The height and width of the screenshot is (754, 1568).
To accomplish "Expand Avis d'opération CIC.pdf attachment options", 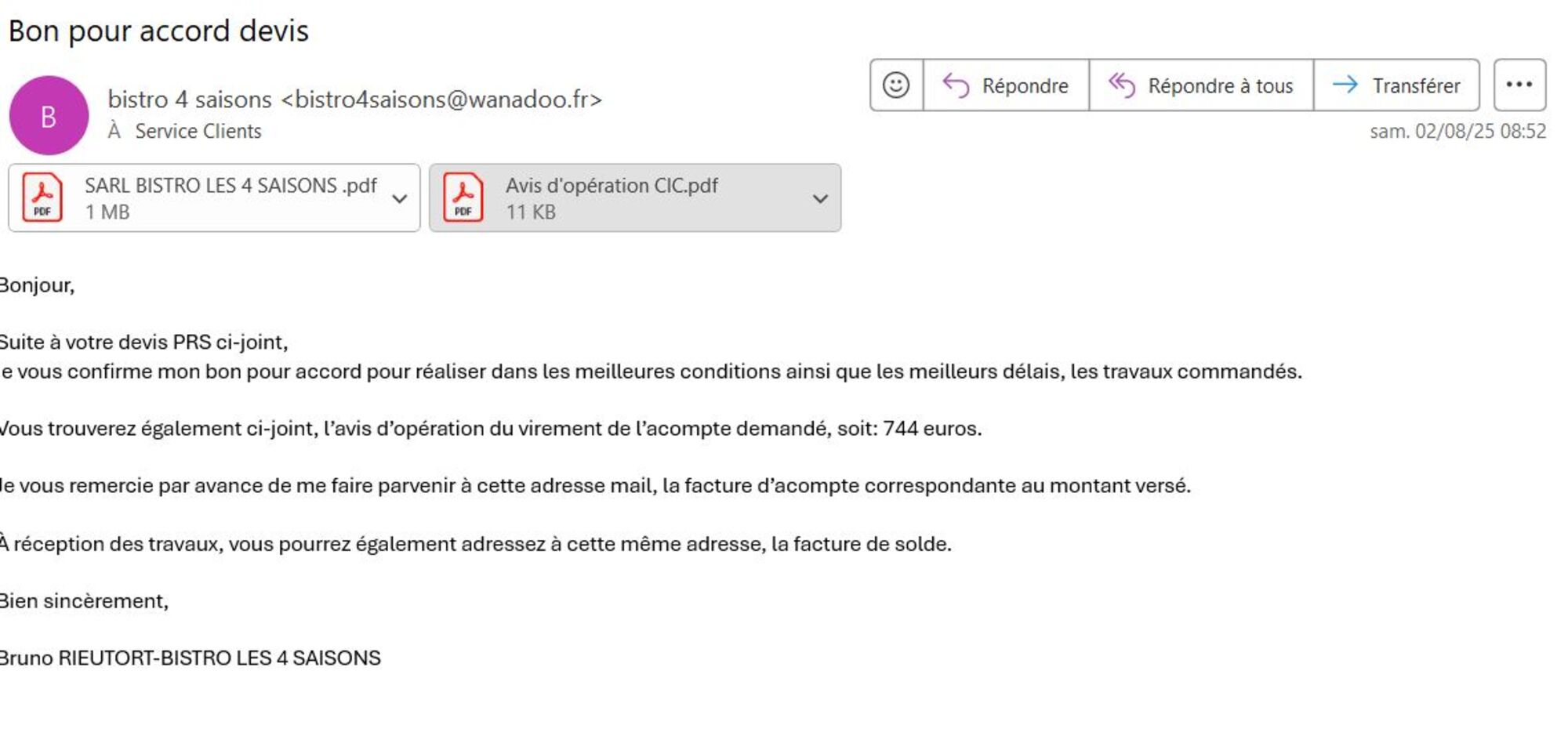I will click(x=820, y=198).
